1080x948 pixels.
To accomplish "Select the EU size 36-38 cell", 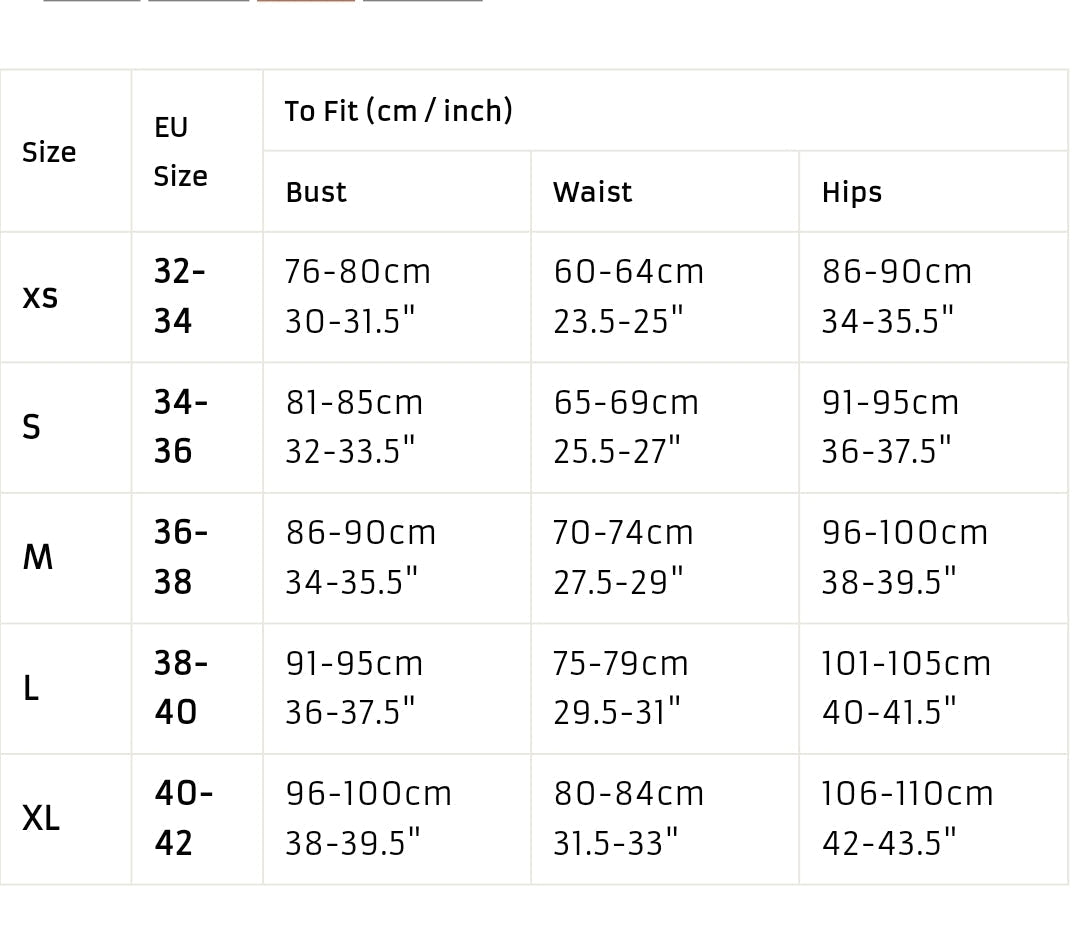I will (x=180, y=557).
